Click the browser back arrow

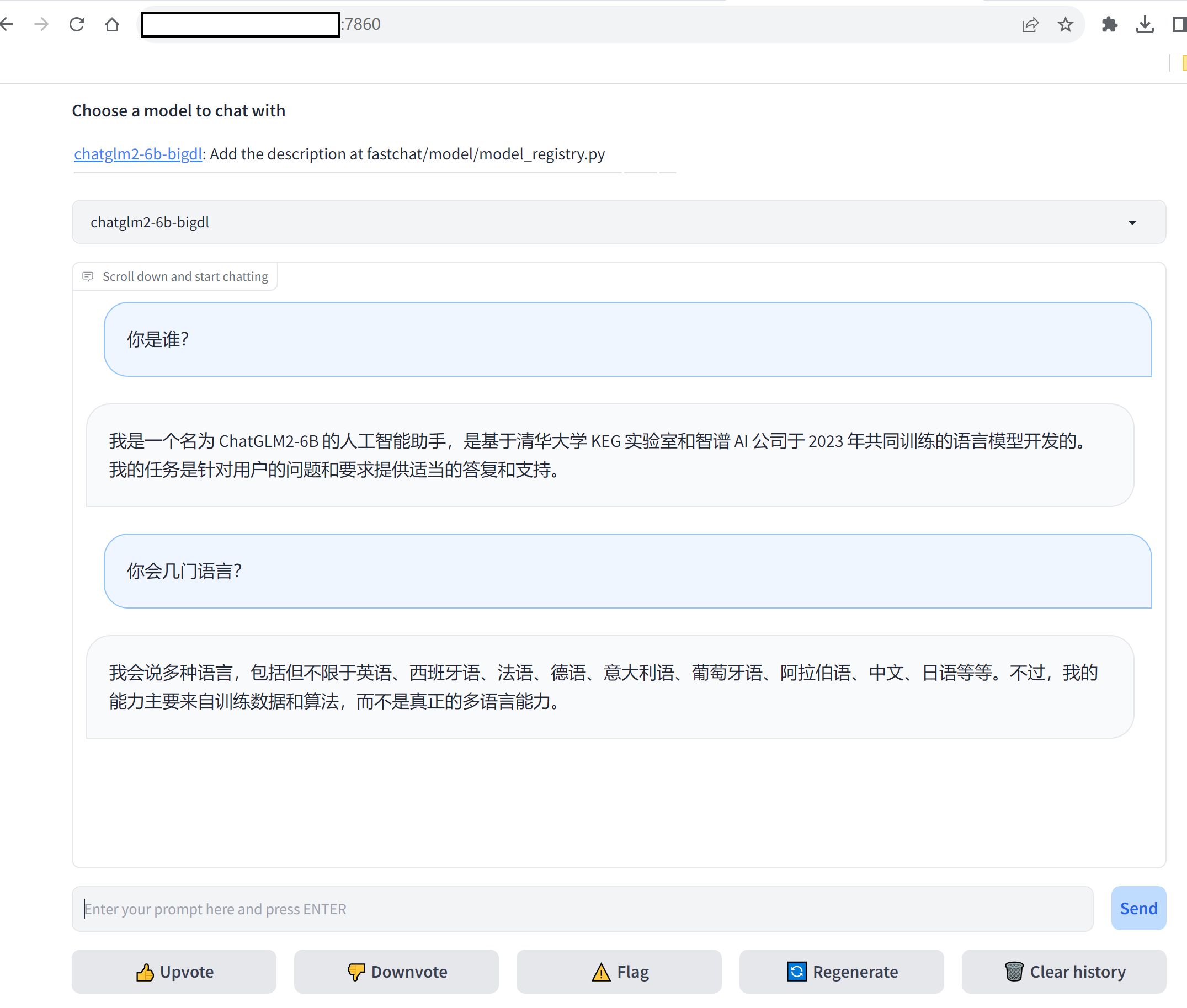7,24
